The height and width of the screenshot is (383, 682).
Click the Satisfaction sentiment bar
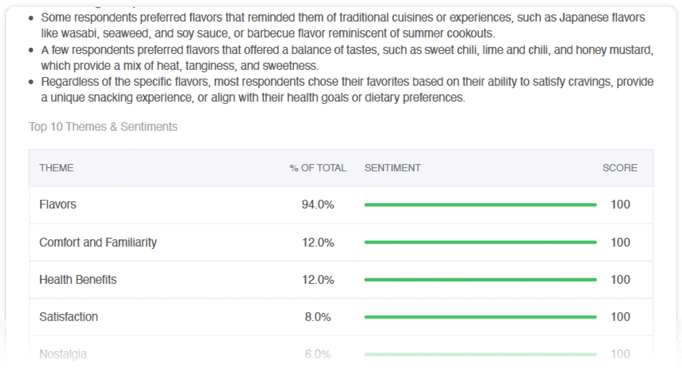(x=480, y=317)
